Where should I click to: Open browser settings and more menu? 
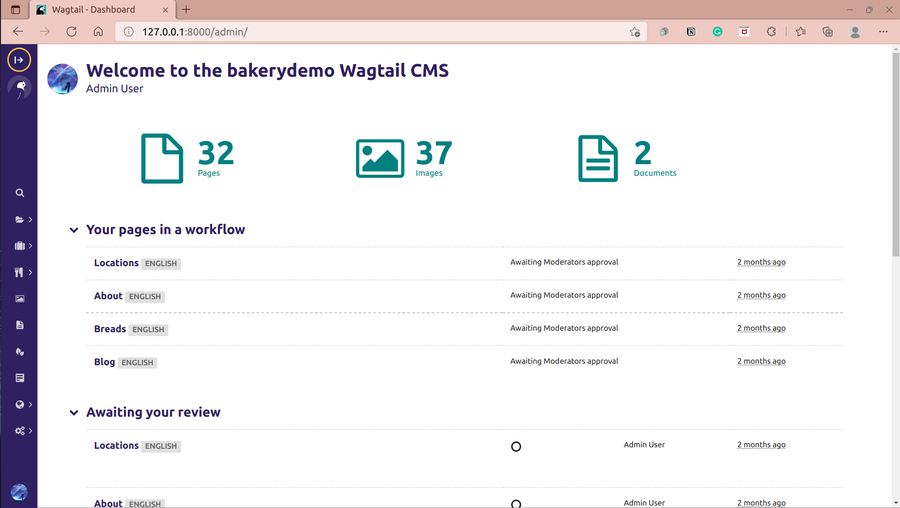(x=883, y=32)
